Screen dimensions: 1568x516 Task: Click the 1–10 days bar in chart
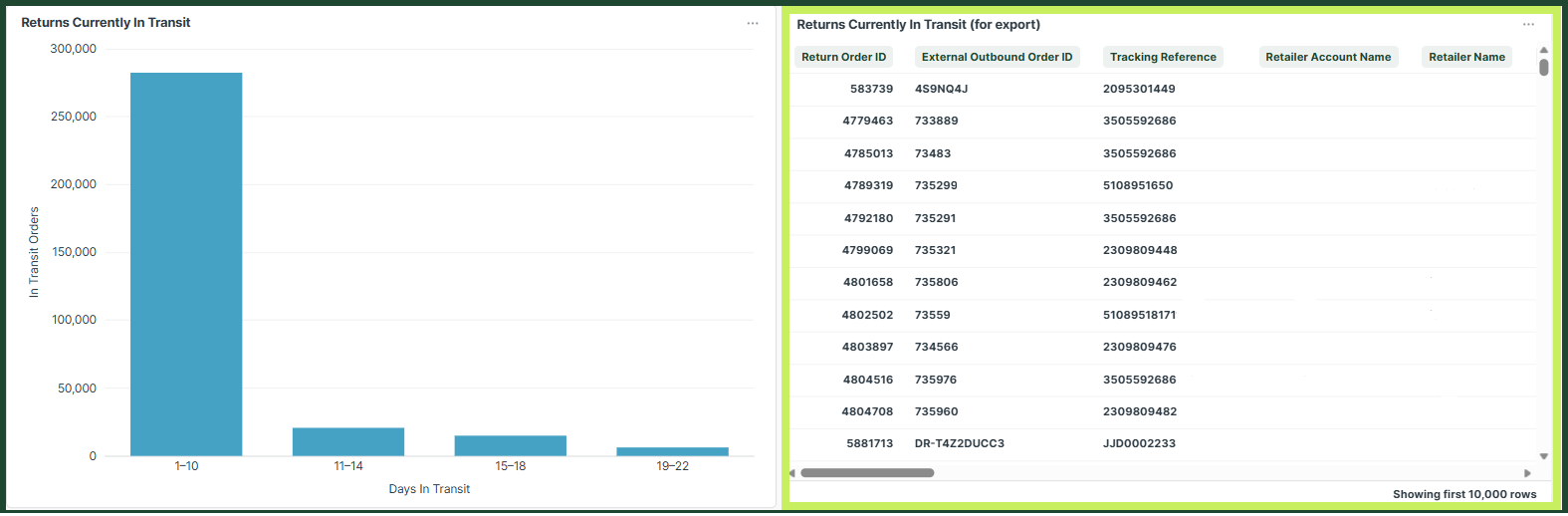pyautogui.click(x=186, y=264)
